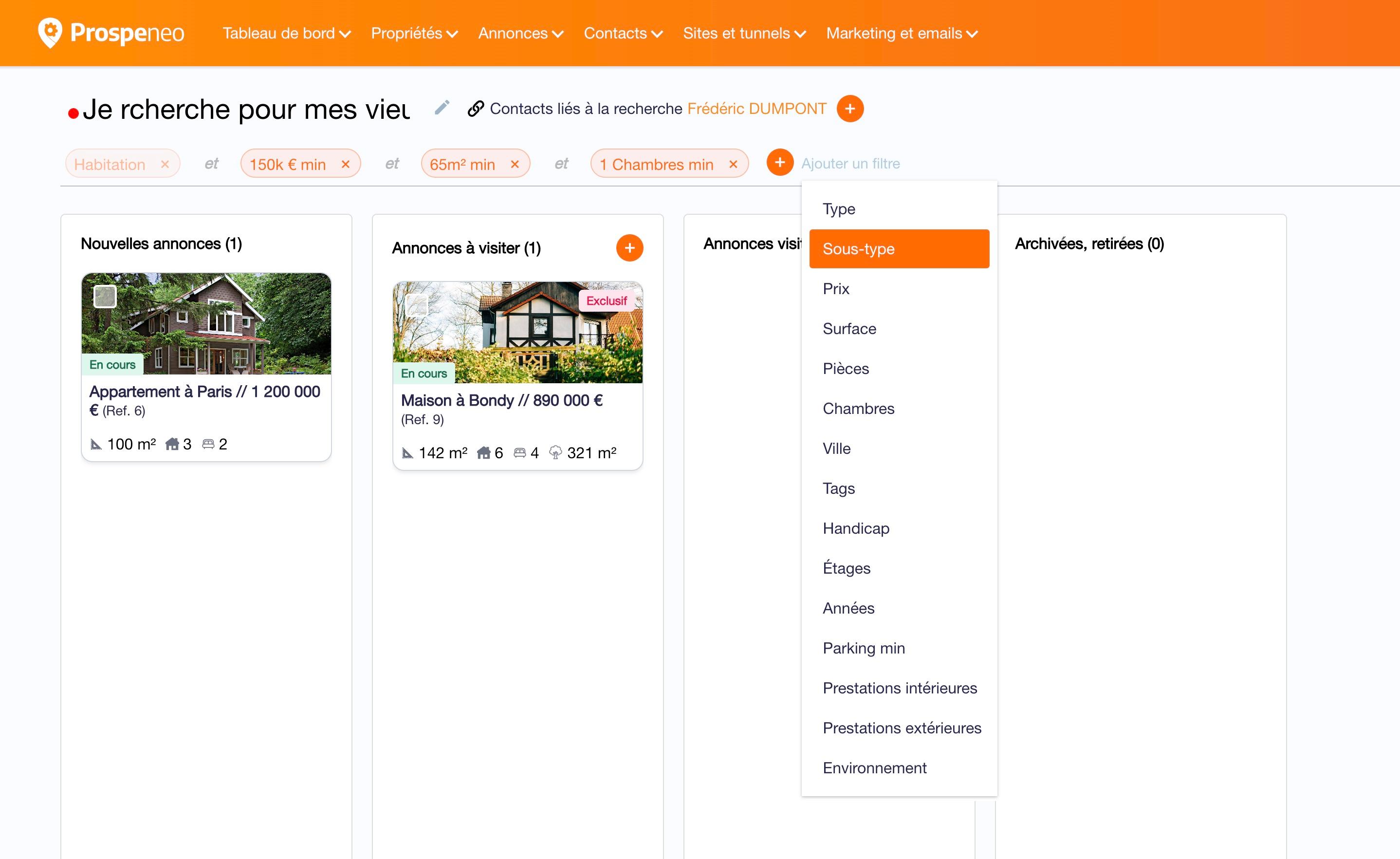Click plus icon in Annonces à visiter column
The width and height of the screenshot is (1400, 859).
(629, 248)
